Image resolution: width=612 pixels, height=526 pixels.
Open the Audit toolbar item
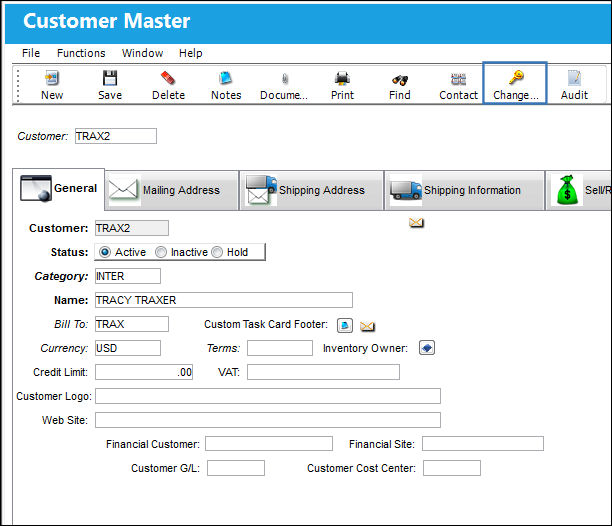pos(574,85)
